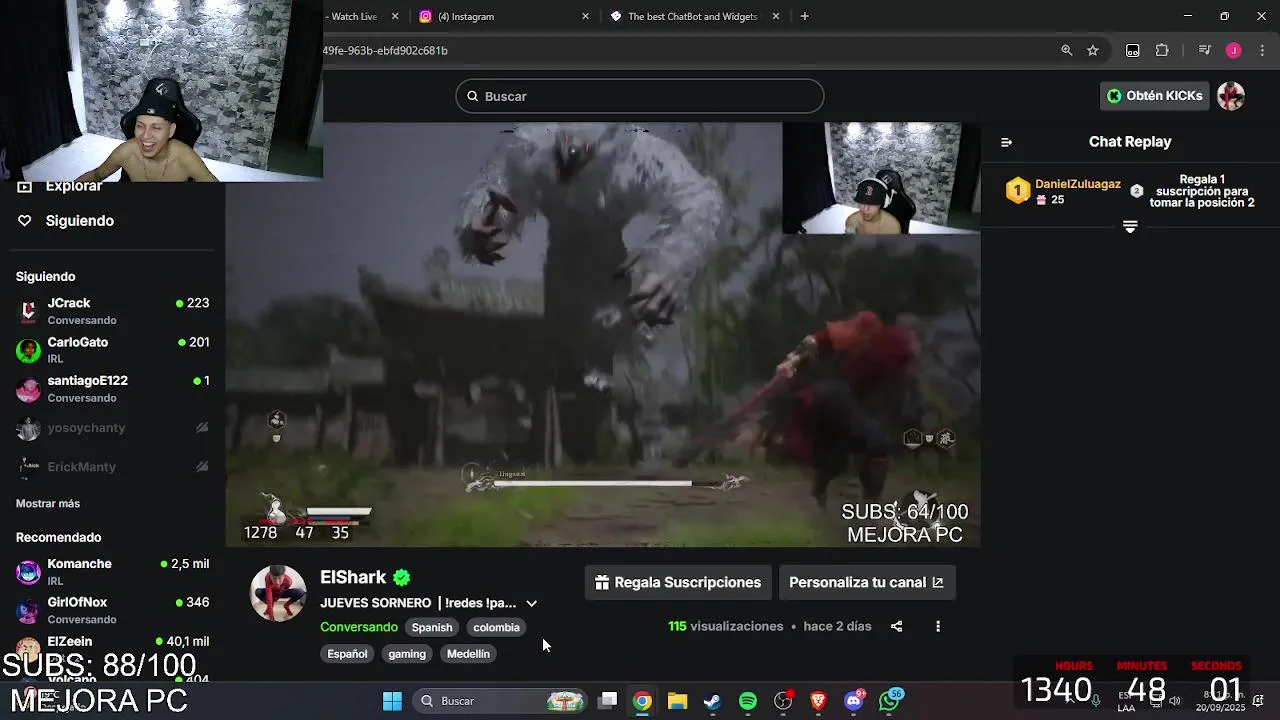Screen dimensions: 1280x720
Task: Click the Chat Replay heading
Action: pyautogui.click(x=1130, y=142)
